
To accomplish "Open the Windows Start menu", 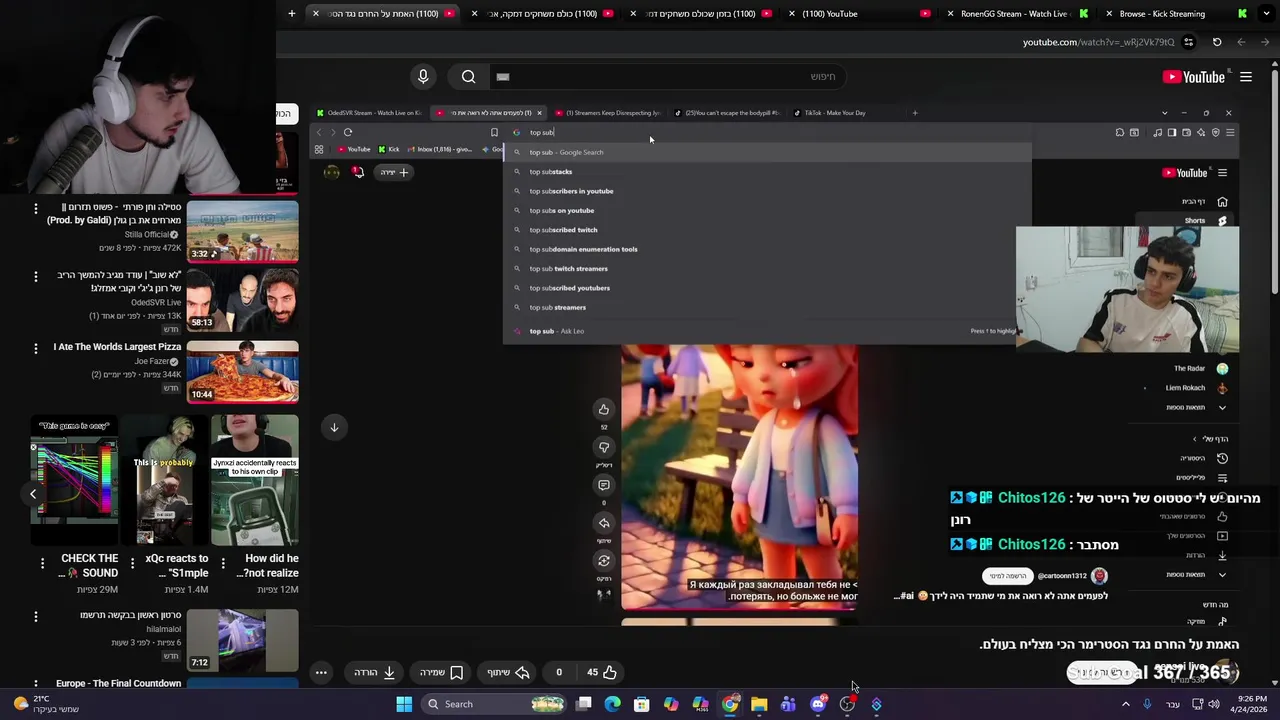I will point(404,704).
